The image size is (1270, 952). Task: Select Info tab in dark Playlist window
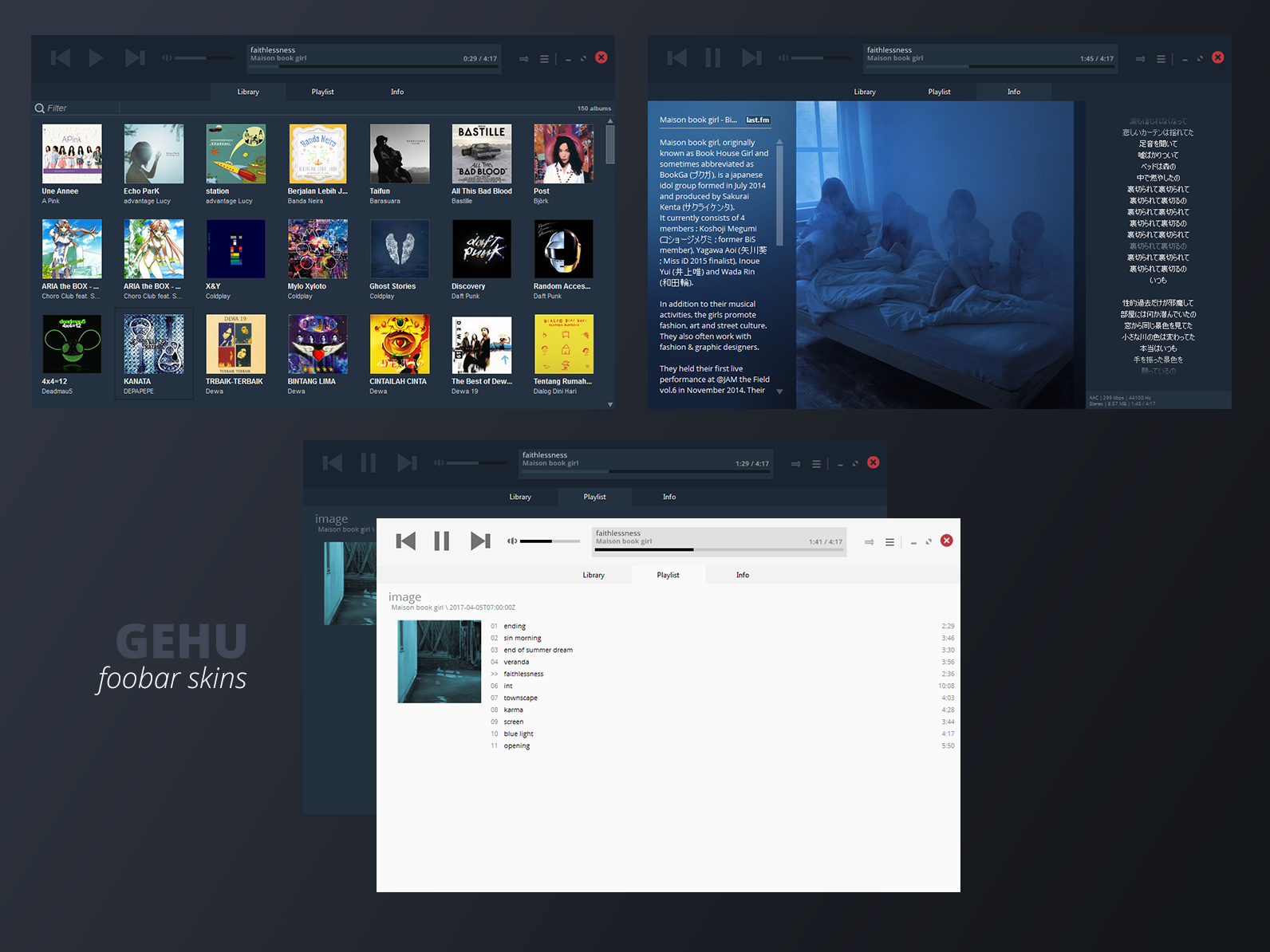(669, 497)
